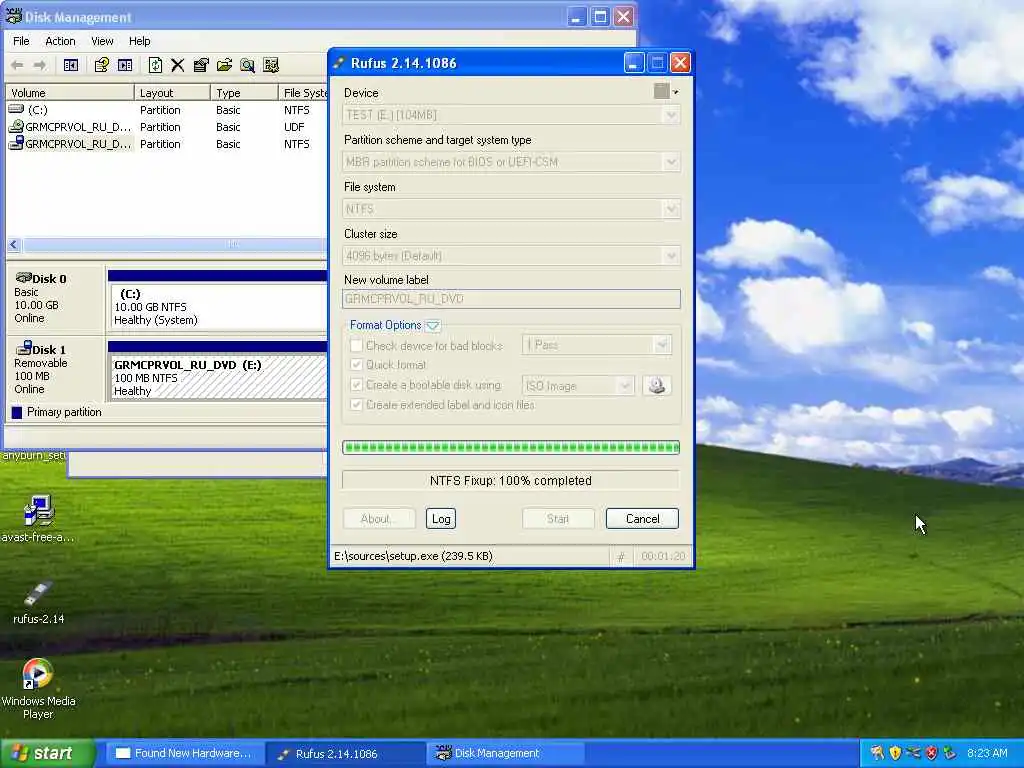
Task: Click the Cancel button in Rufus
Action: [642, 519]
